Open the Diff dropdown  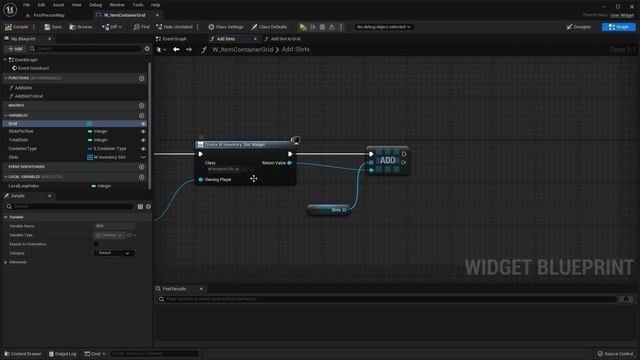pos(112,27)
